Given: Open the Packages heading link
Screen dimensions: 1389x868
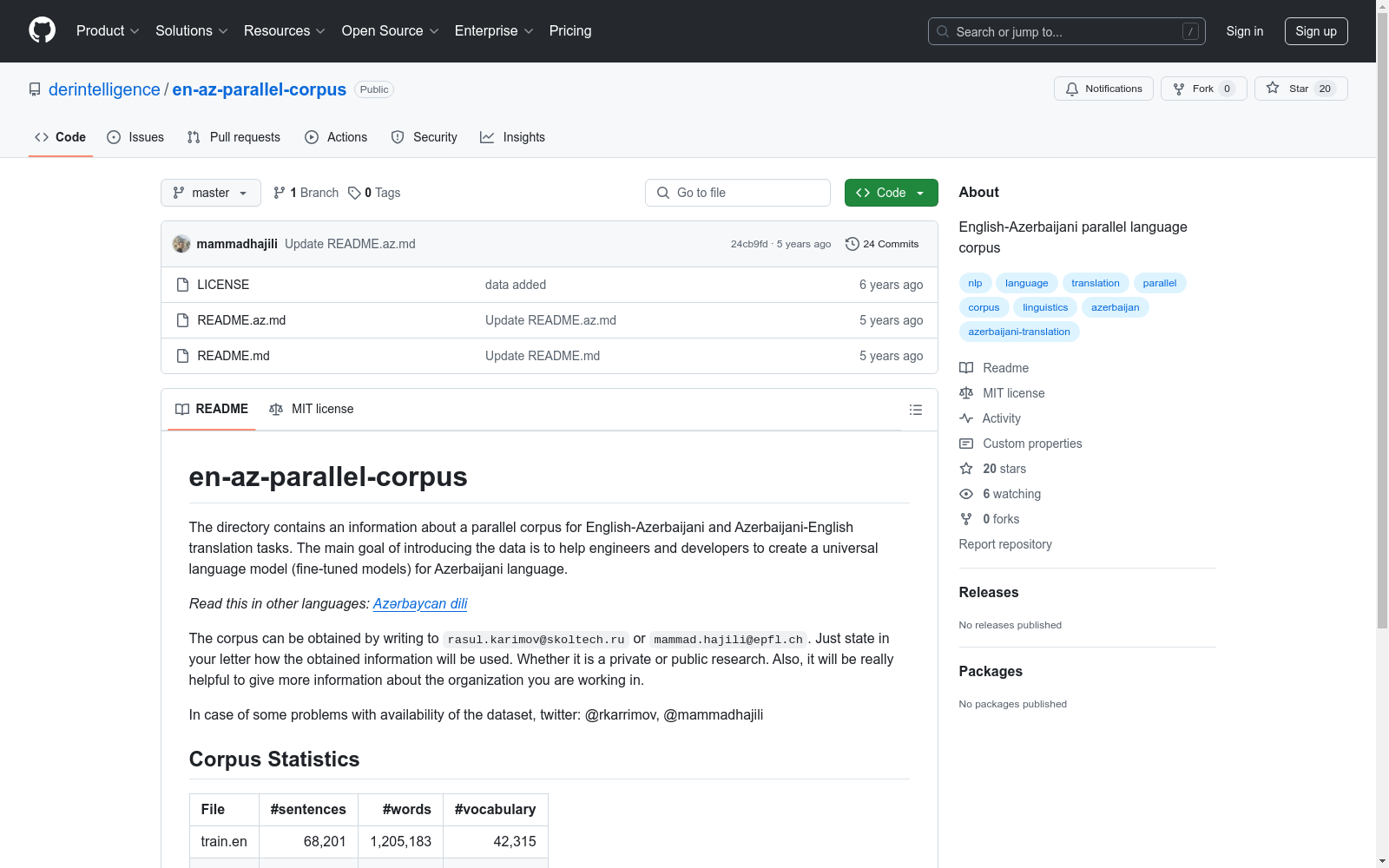Looking at the screenshot, I should [991, 671].
